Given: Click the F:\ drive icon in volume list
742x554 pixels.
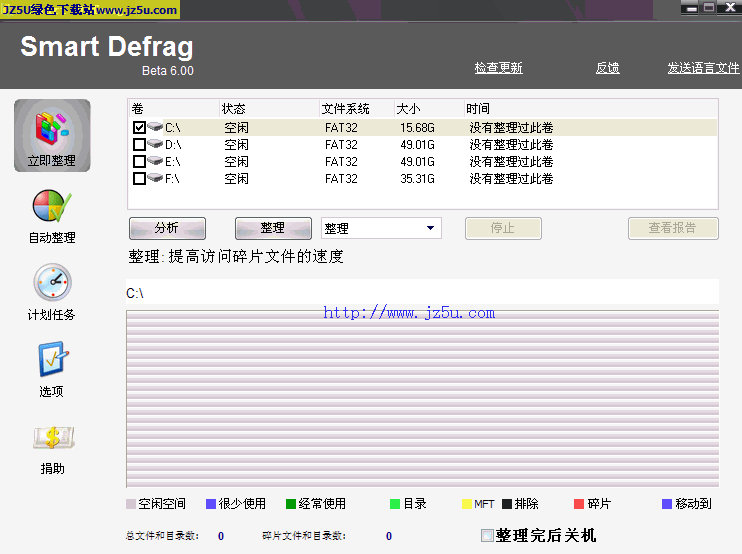Looking at the screenshot, I should coord(155,177).
